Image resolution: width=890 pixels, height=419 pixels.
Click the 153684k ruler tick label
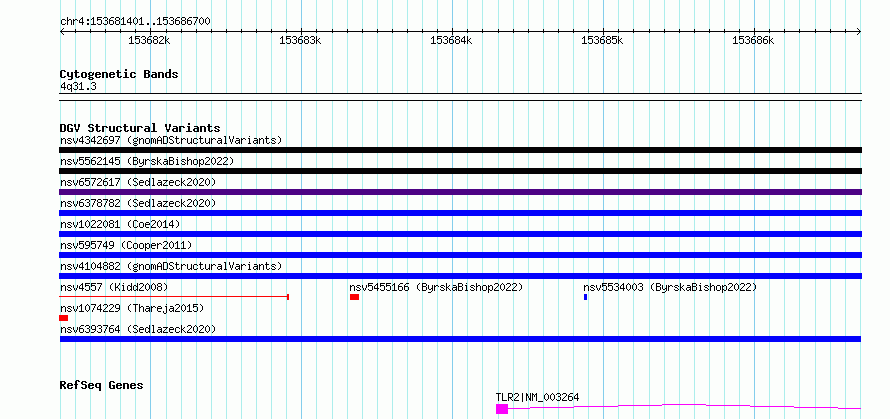[x=451, y=40]
